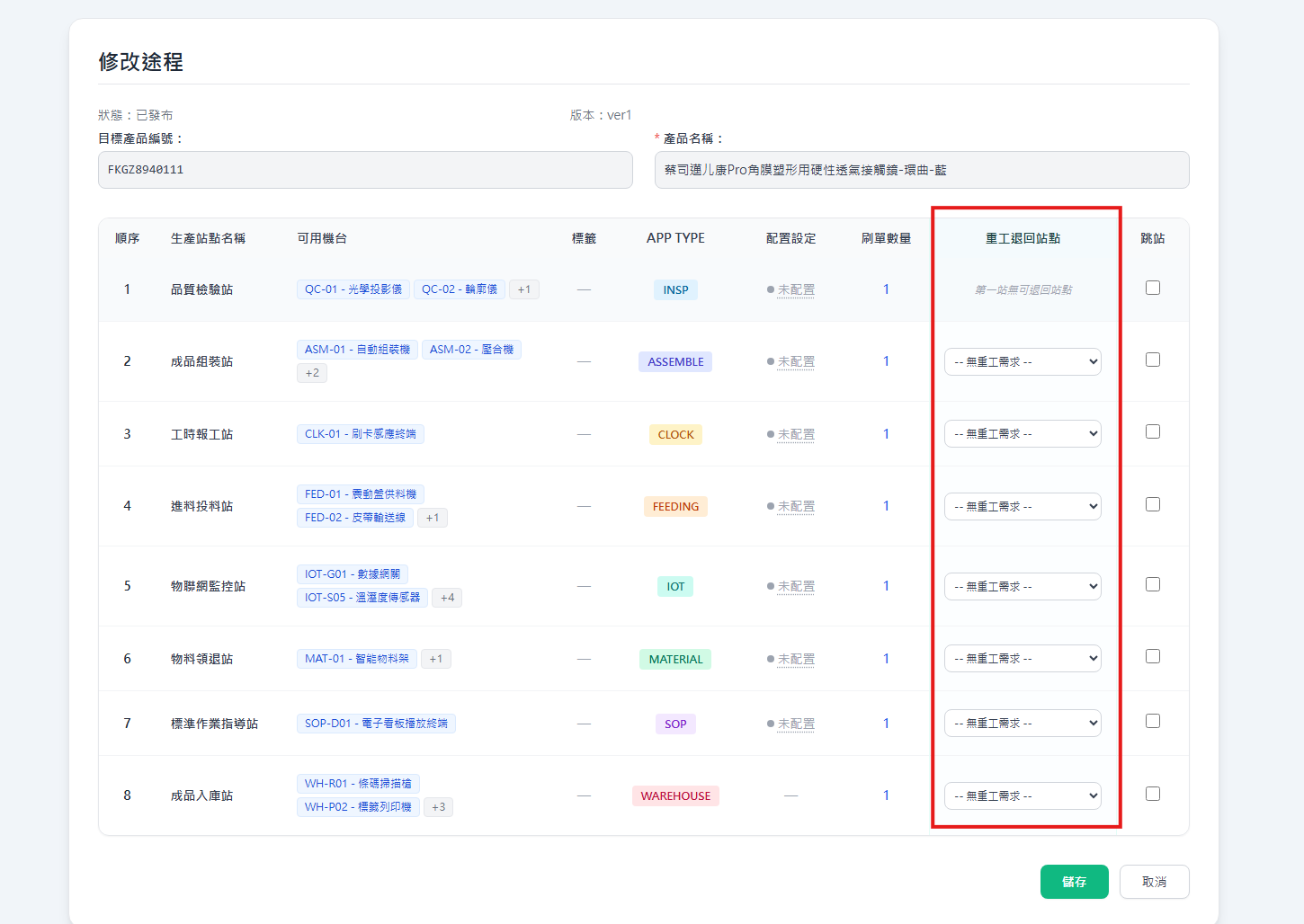Viewport: 1304px width, 924px height.
Task: Focus the 目標產品編號 input field
Action: (x=365, y=170)
